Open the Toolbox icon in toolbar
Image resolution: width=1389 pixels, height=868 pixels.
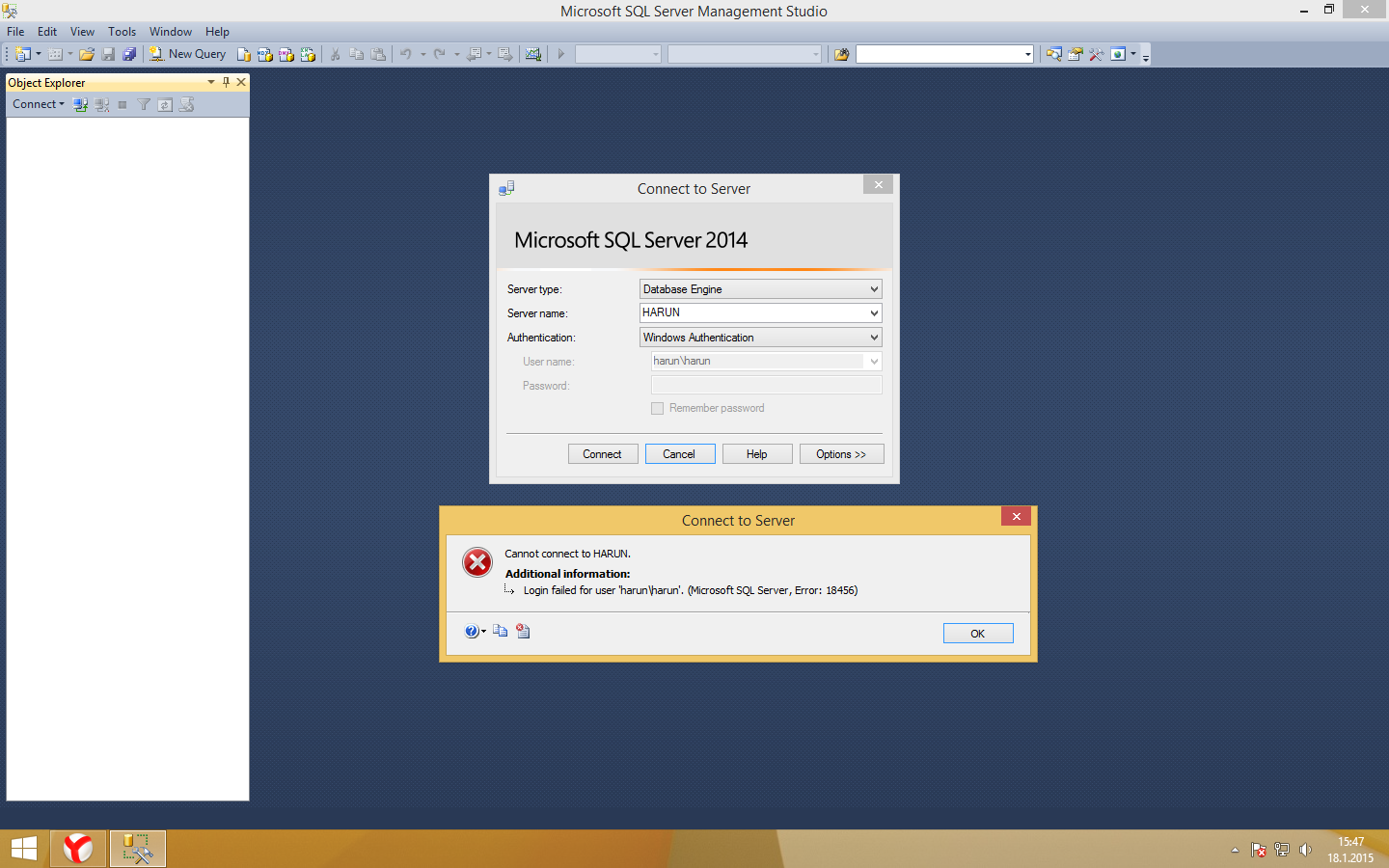pyautogui.click(x=1097, y=54)
